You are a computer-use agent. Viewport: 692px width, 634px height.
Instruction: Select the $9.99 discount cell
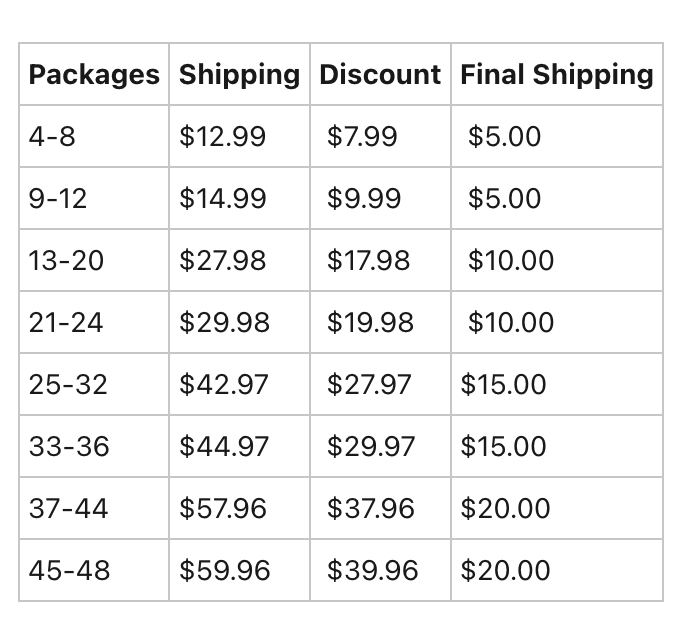pyautogui.click(x=364, y=198)
